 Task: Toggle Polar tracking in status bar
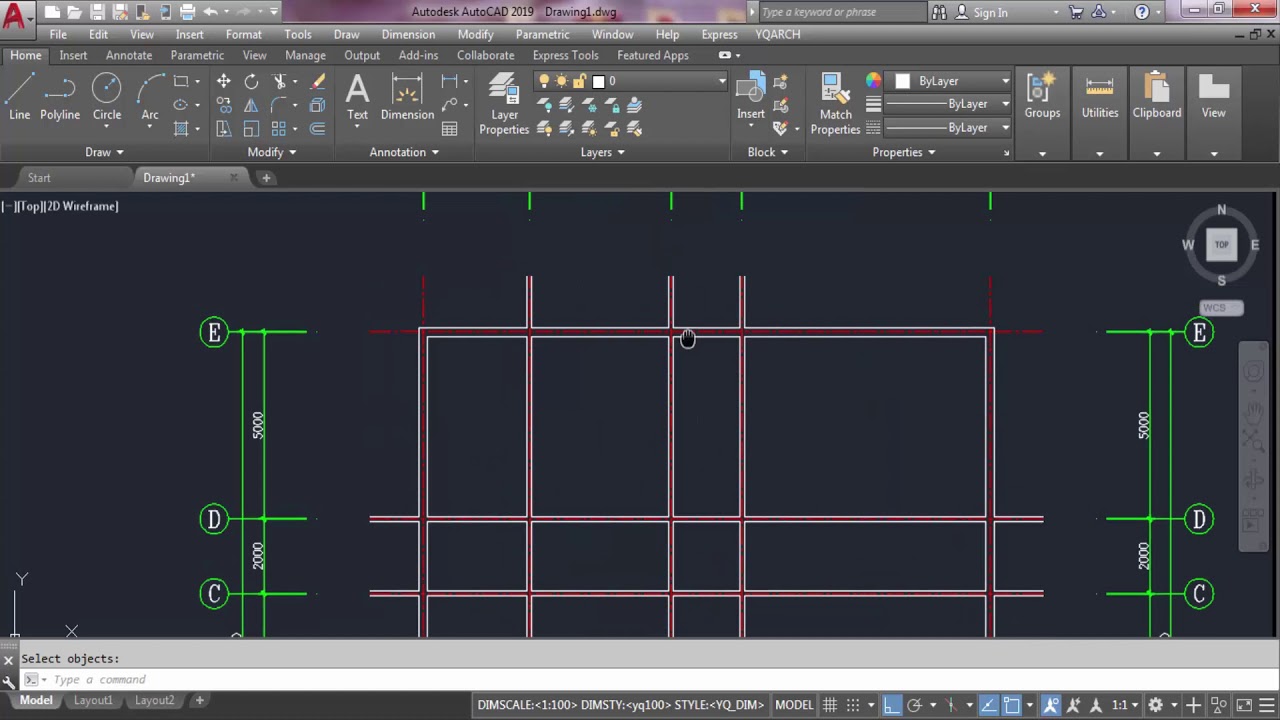(914, 705)
